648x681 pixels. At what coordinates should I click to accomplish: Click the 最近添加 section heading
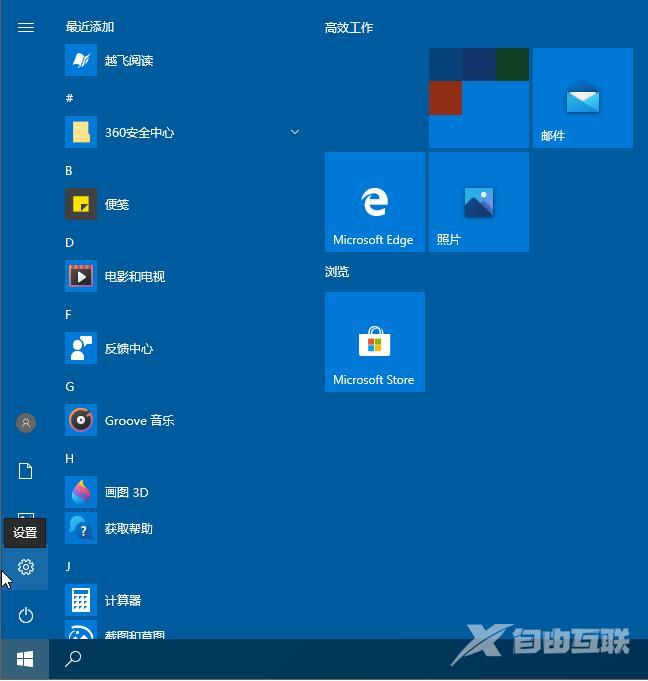[x=90, y=27]
